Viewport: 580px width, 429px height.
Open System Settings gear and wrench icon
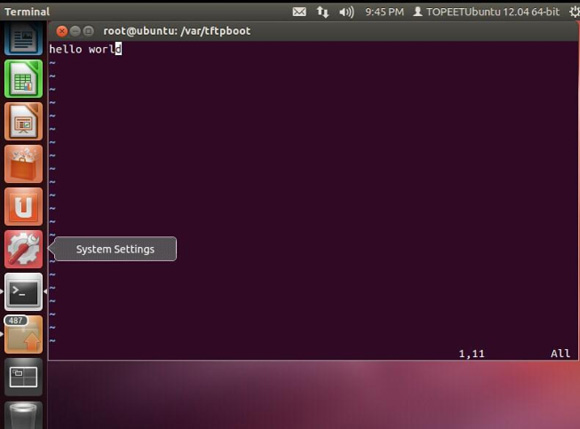[x=23, y=249]
